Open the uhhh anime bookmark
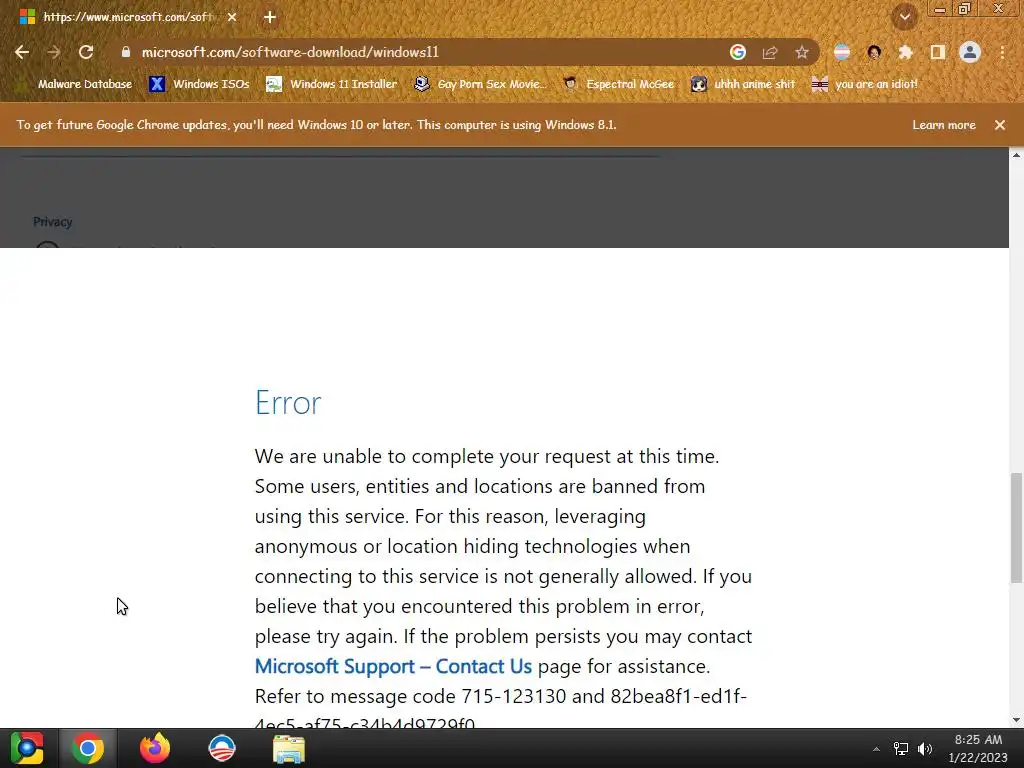Viewport: 1024px width, 768px height. pos(743,84)
